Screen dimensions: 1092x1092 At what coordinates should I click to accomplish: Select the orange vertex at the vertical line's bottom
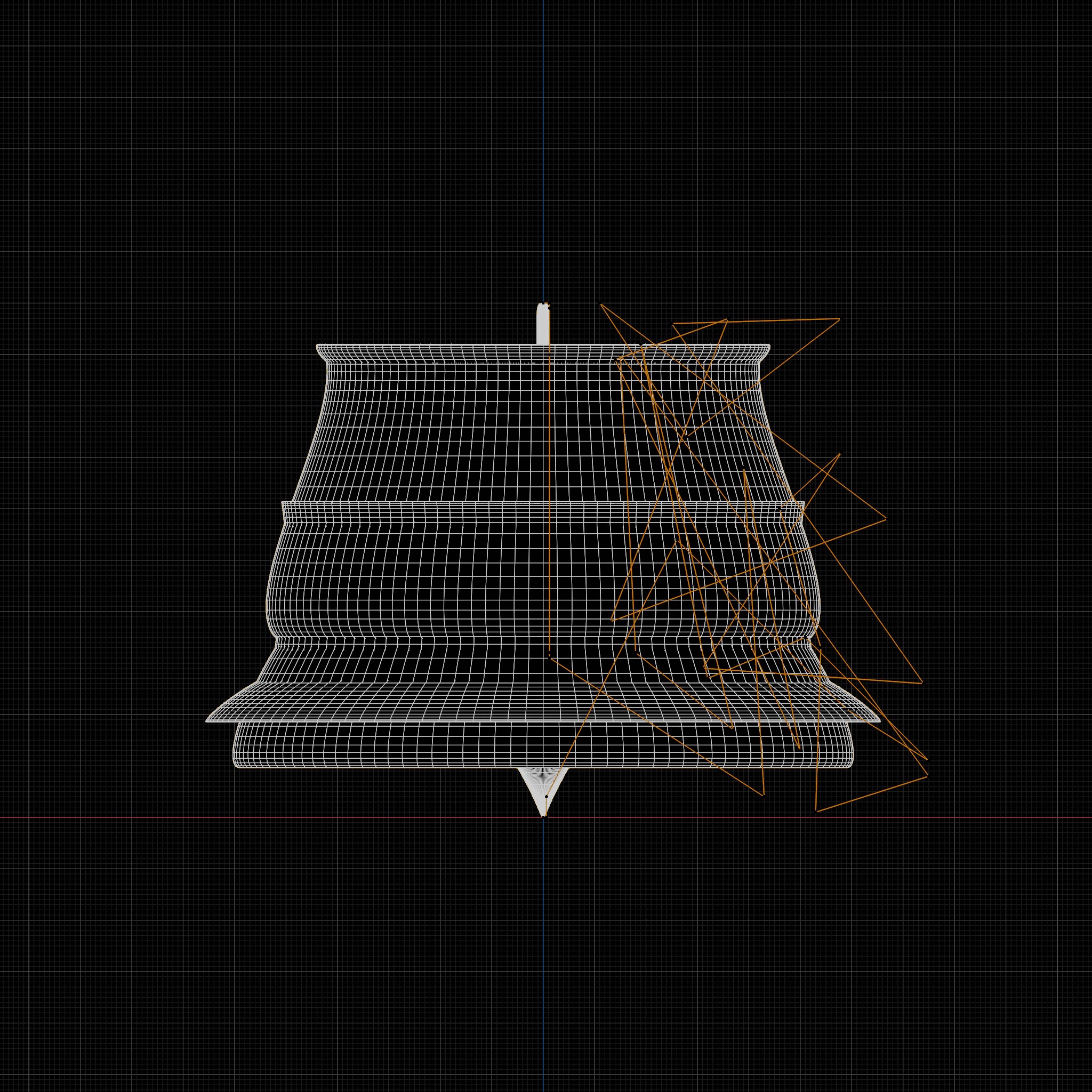coord(549,657)
